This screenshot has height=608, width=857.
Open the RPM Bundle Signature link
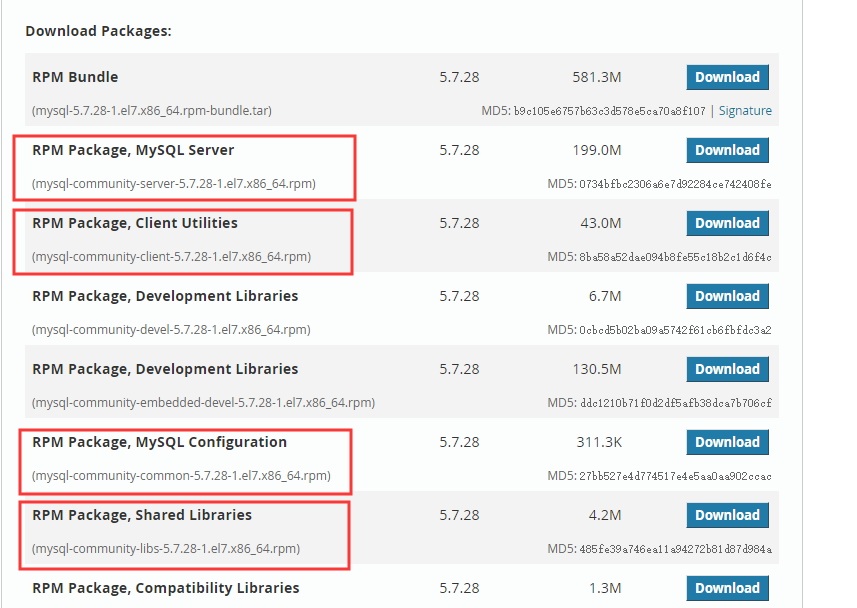pos(745,111)
